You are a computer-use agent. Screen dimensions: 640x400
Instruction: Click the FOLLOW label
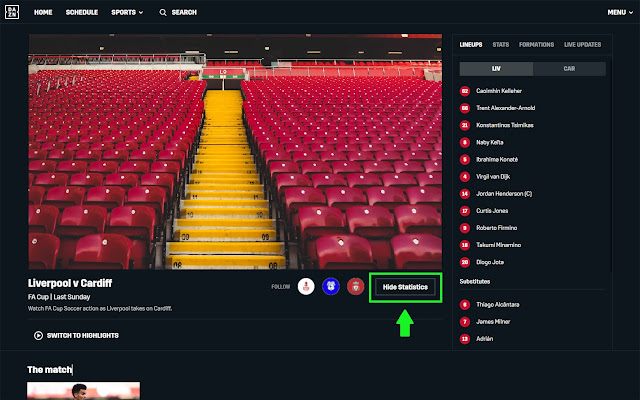tap(280, 287)
